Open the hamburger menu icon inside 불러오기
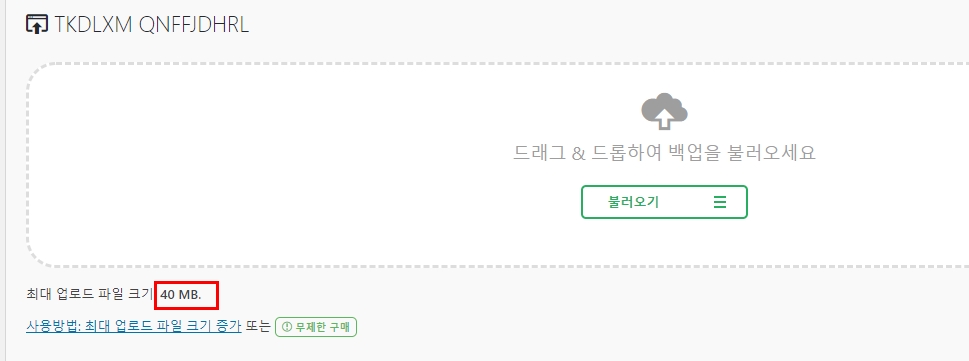 pyautogui.click(x=719, y=202)
